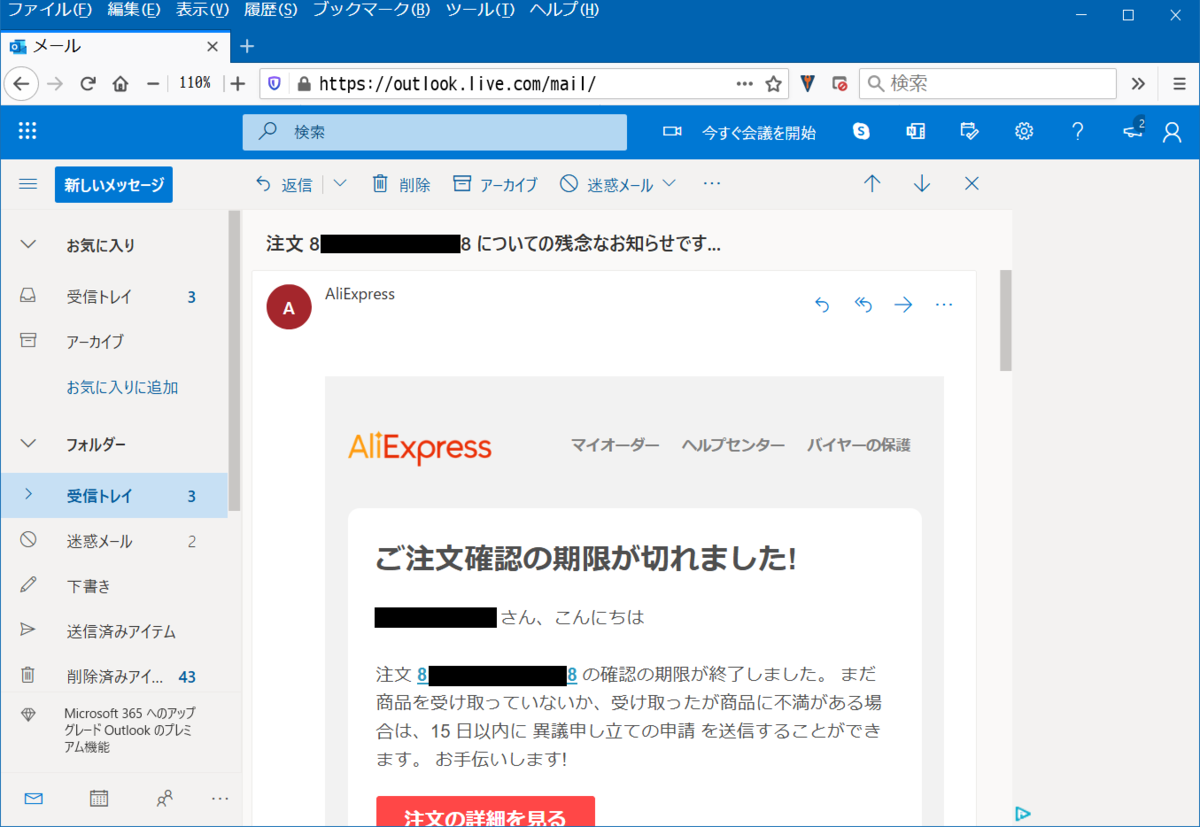Click Reply in the toolbar

click(x=284, y=184)
